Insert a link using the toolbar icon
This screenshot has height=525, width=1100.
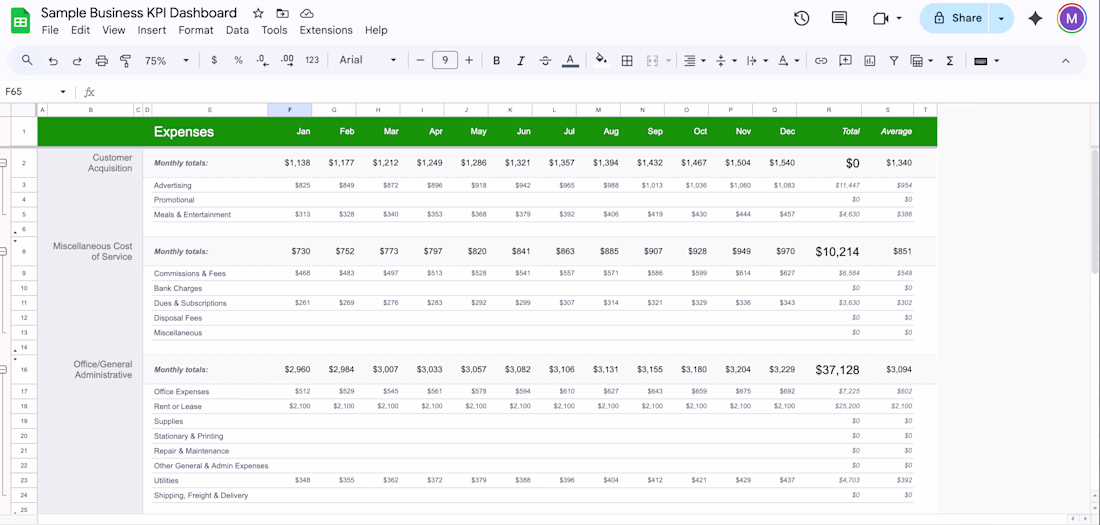[821, 61]
